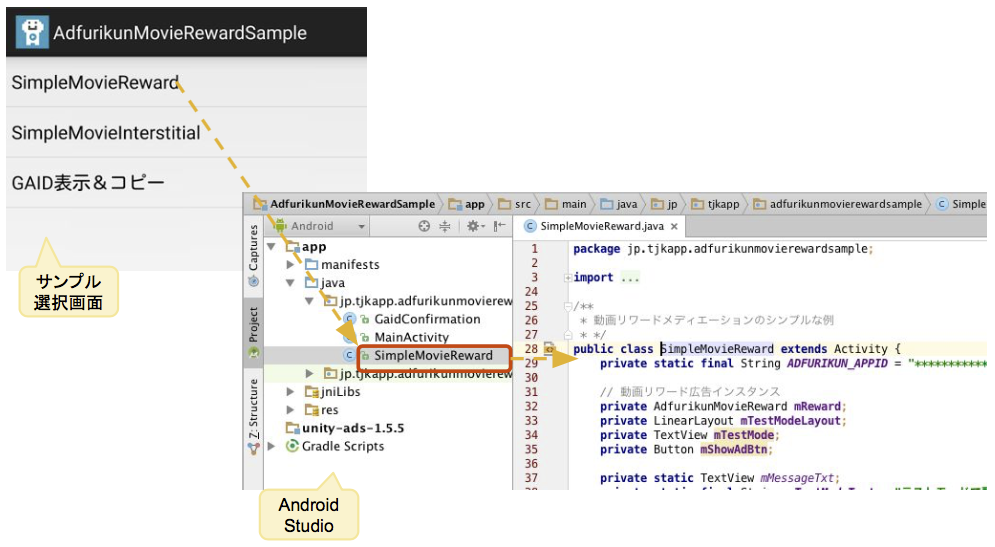Screen dimensions: 995x547
Task: Collapse the java folder
Action: (290, 283)
